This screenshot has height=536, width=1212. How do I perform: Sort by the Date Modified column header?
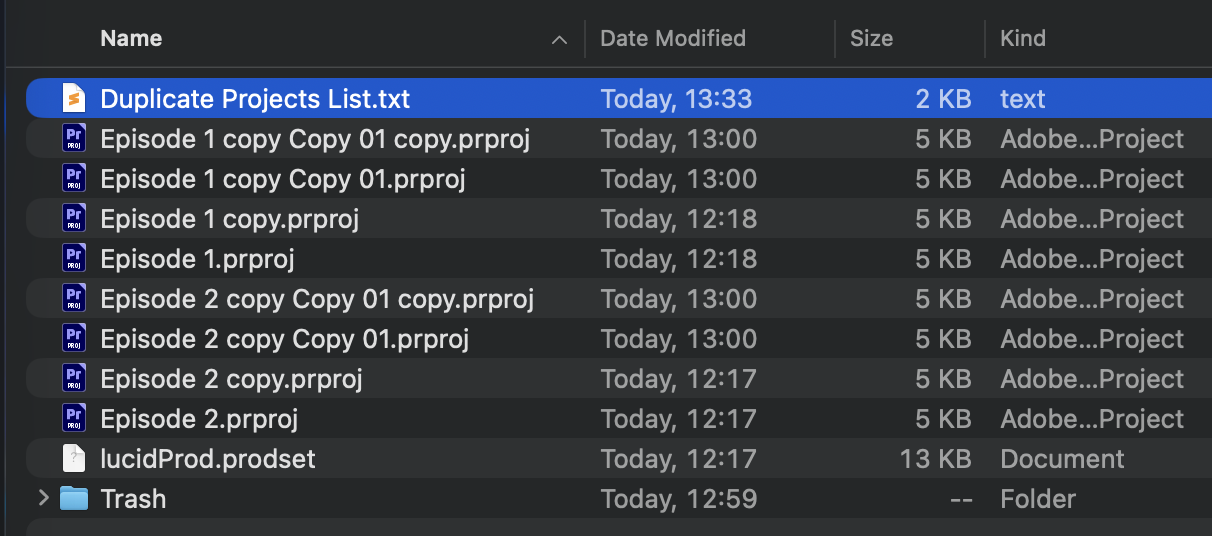click(x=673, y=39)
